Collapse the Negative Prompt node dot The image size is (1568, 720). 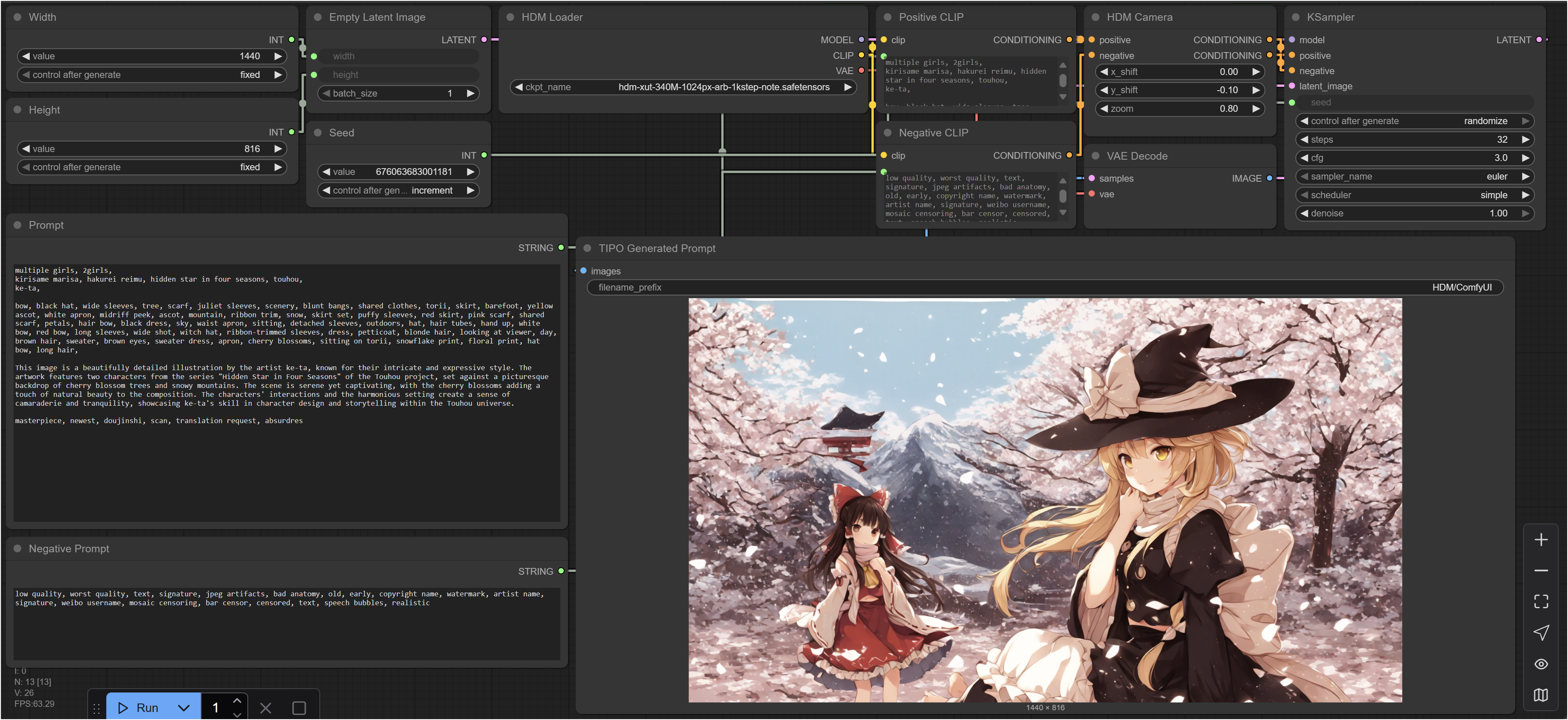tap(18, 548)
